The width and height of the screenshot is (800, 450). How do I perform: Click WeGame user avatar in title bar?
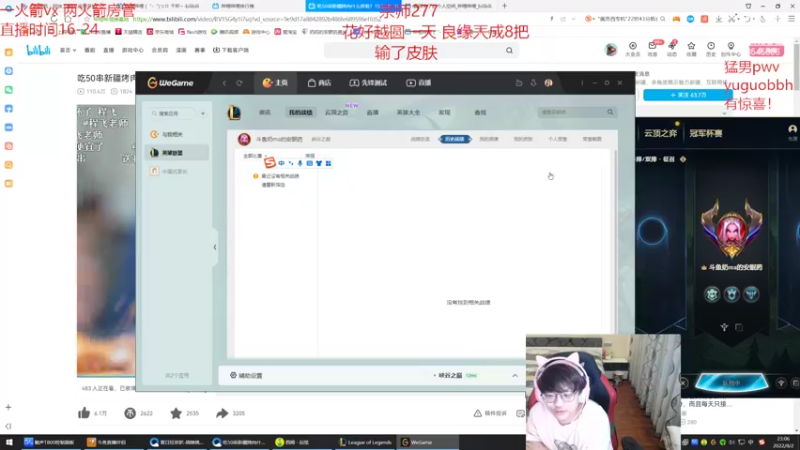[548, 83]
